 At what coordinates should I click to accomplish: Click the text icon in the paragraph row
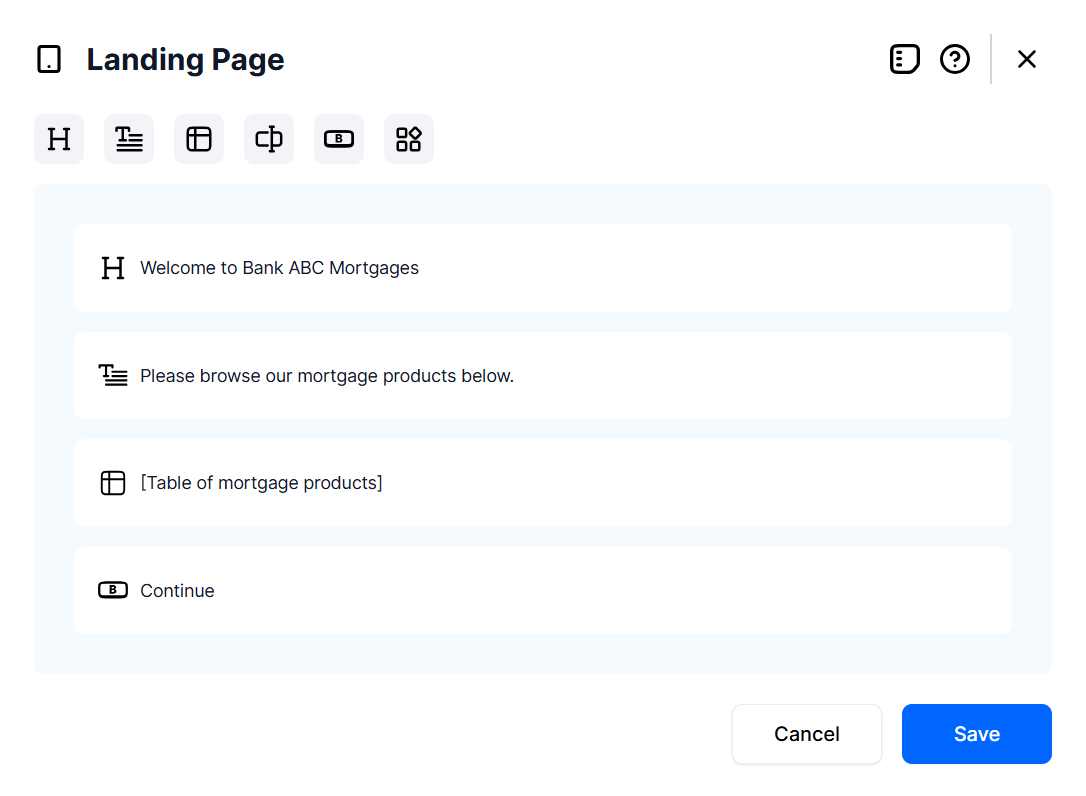[x=113, y=376]
